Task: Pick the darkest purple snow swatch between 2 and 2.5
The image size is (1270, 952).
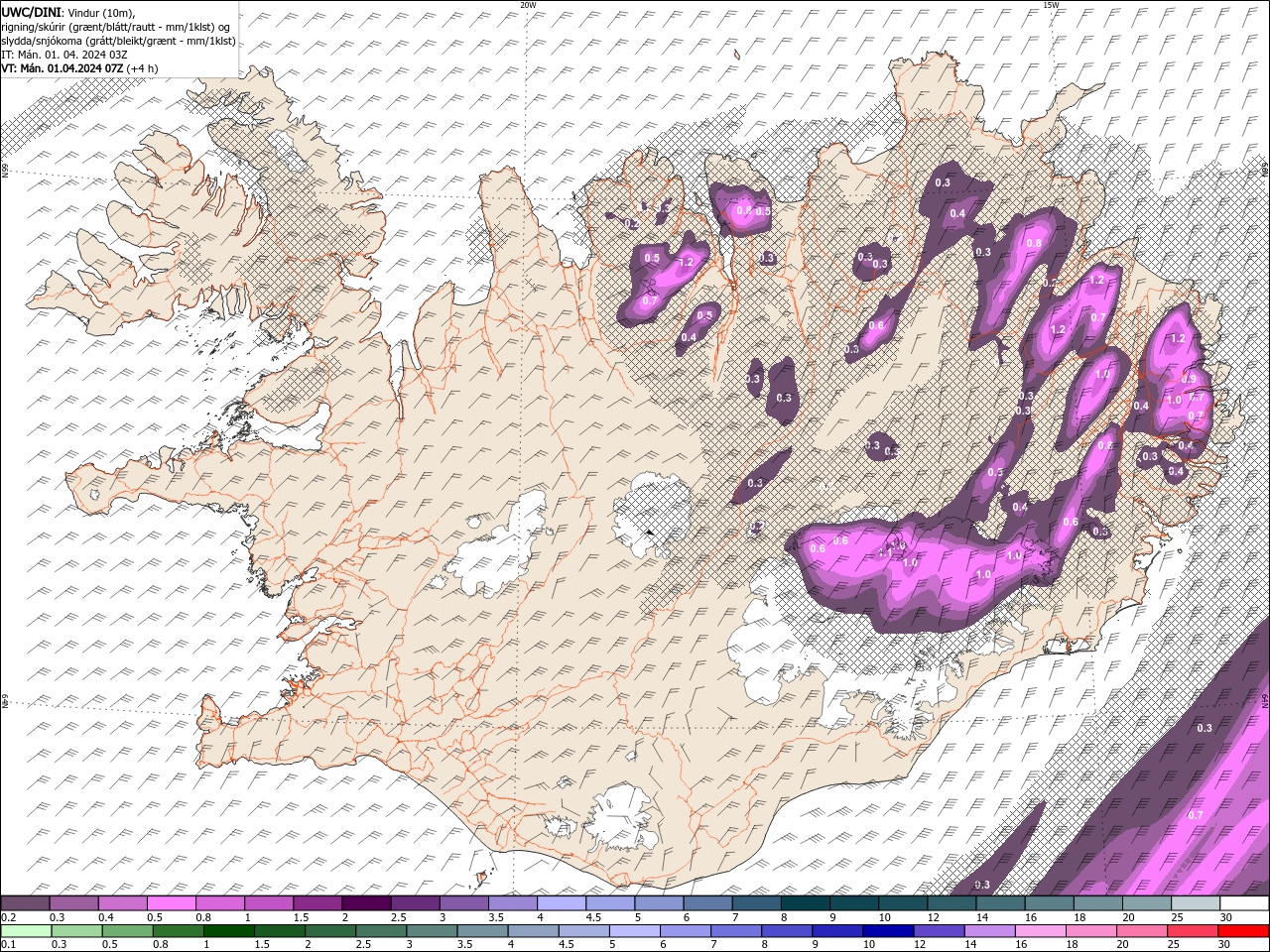Action: [x=365, y=903]
